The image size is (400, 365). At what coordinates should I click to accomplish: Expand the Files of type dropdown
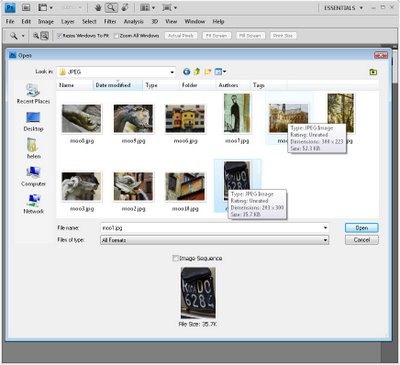(325, 240)
